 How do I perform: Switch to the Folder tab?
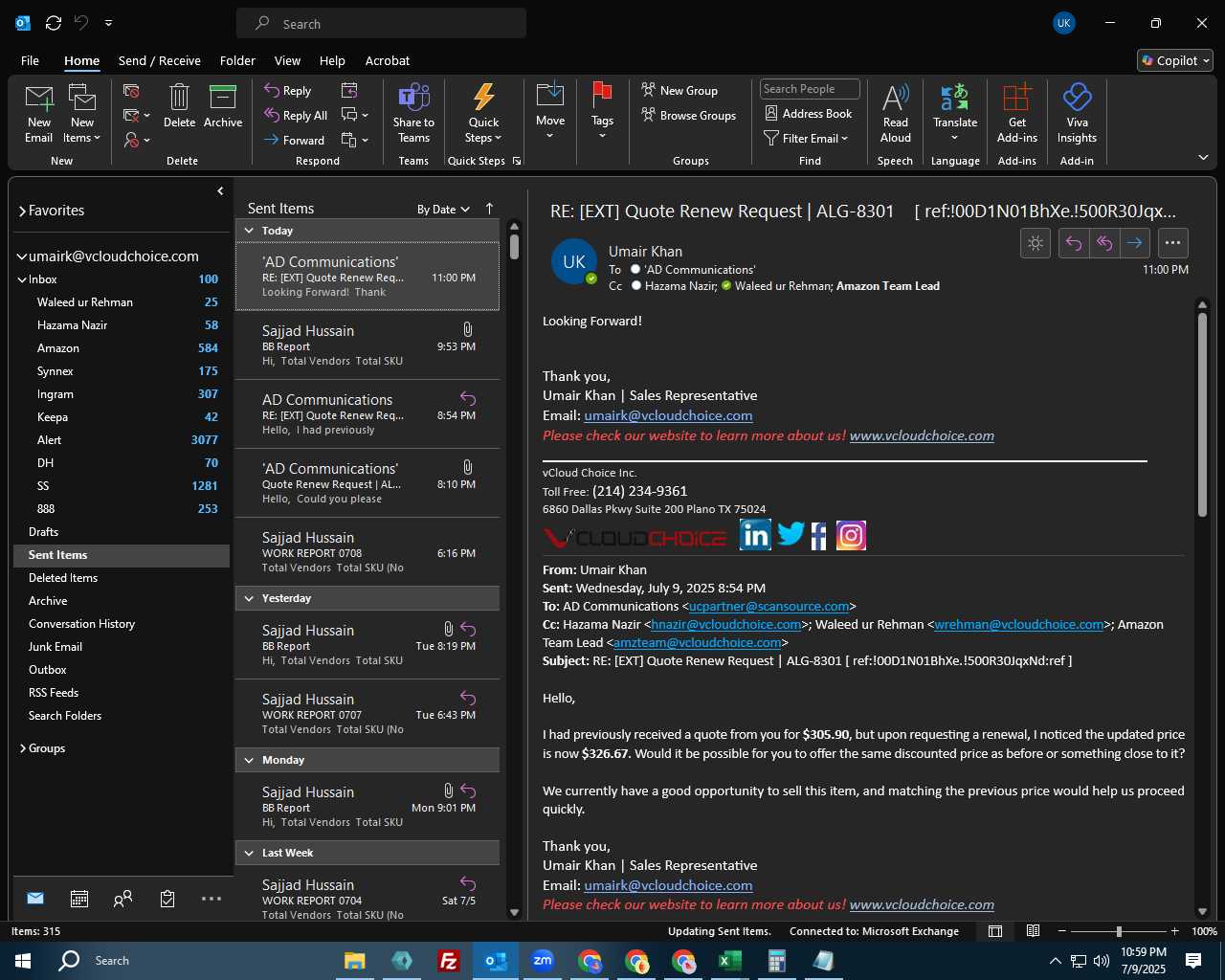point(237,60)
